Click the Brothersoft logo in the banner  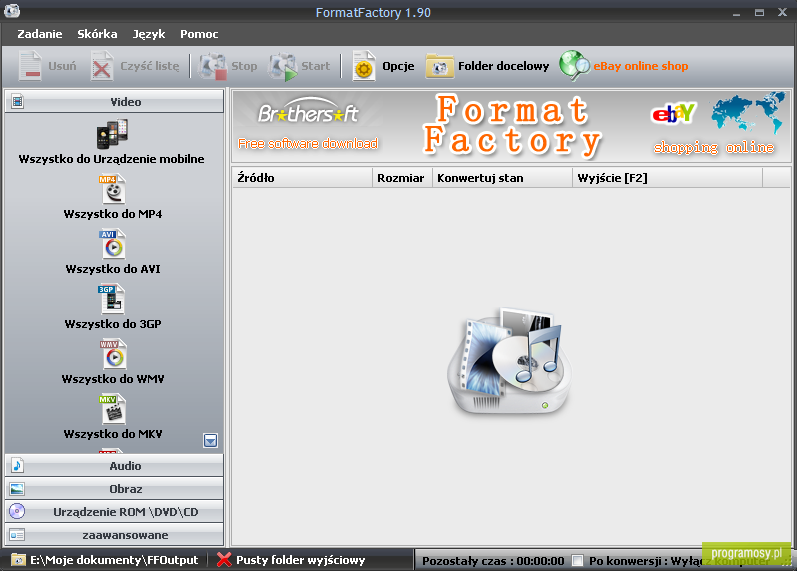[x=308, y=111]
